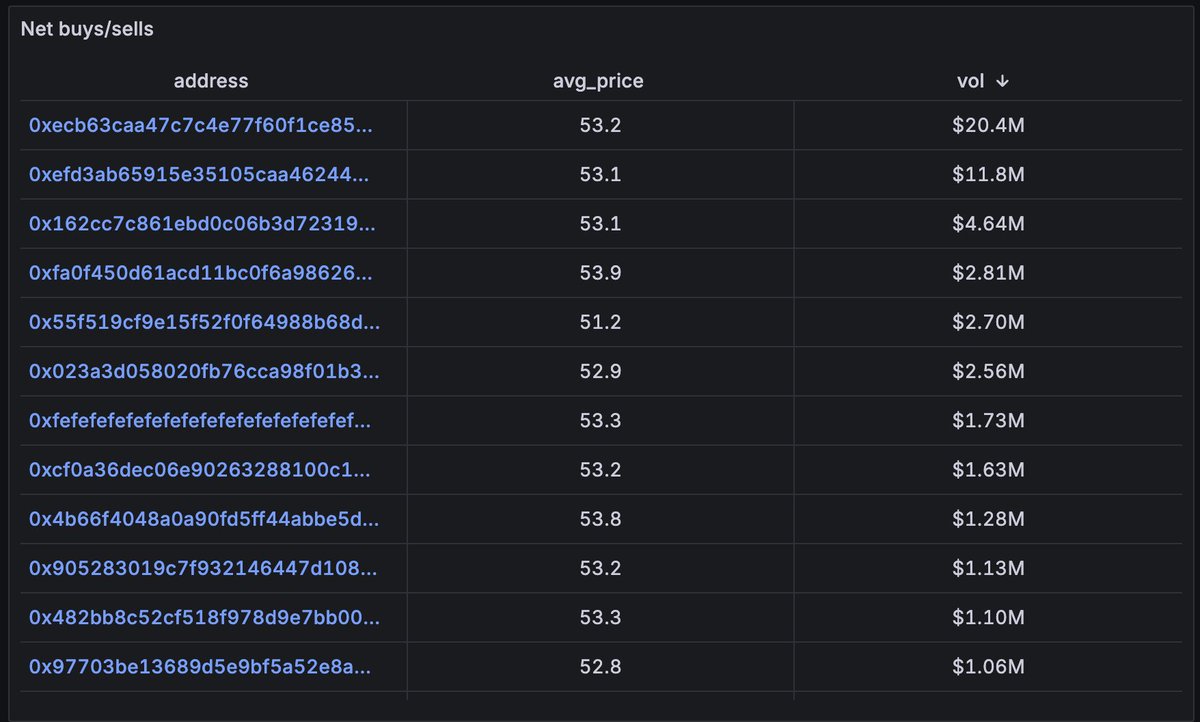Image resolution: width=1200 pixels, height=722 pixels.
Task: Click avg_price 53.1 in the $4.64M row
Action: [600, 223]
